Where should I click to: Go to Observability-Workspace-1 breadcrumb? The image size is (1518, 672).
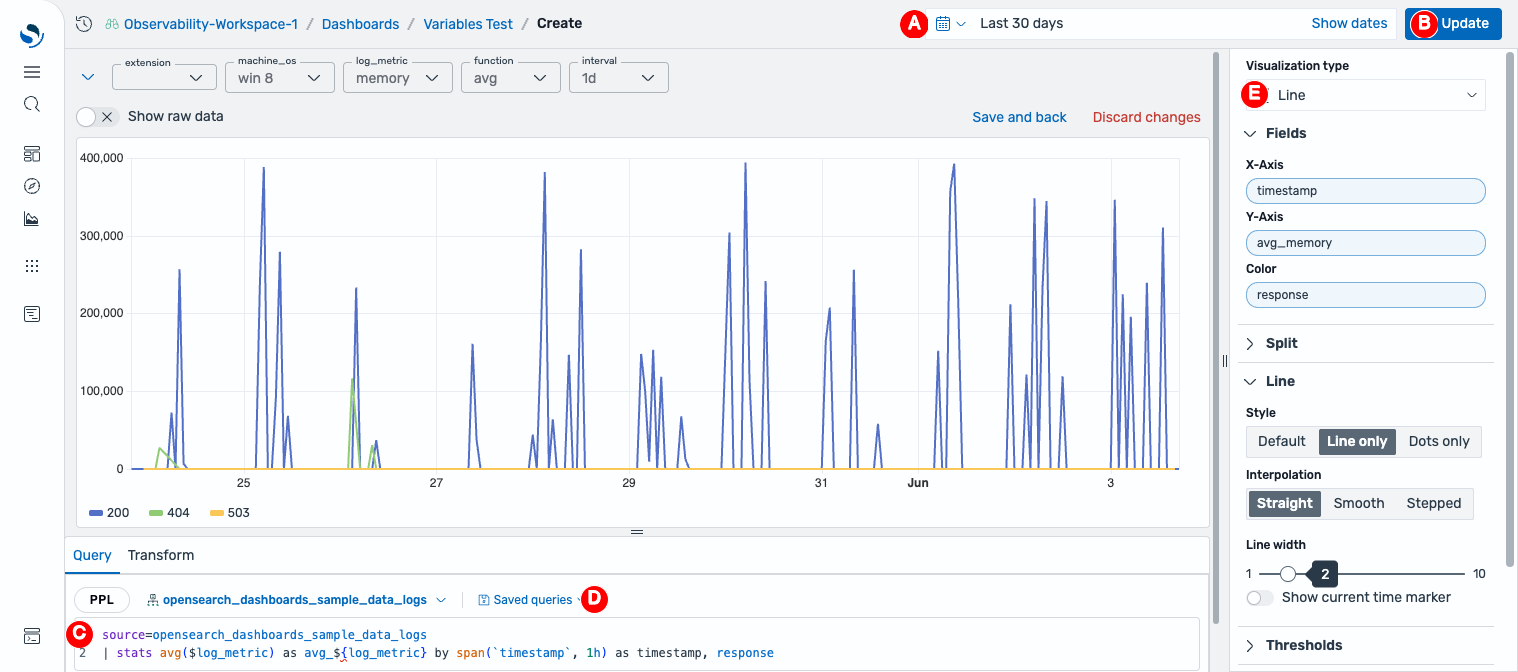[x=211, y=23]
